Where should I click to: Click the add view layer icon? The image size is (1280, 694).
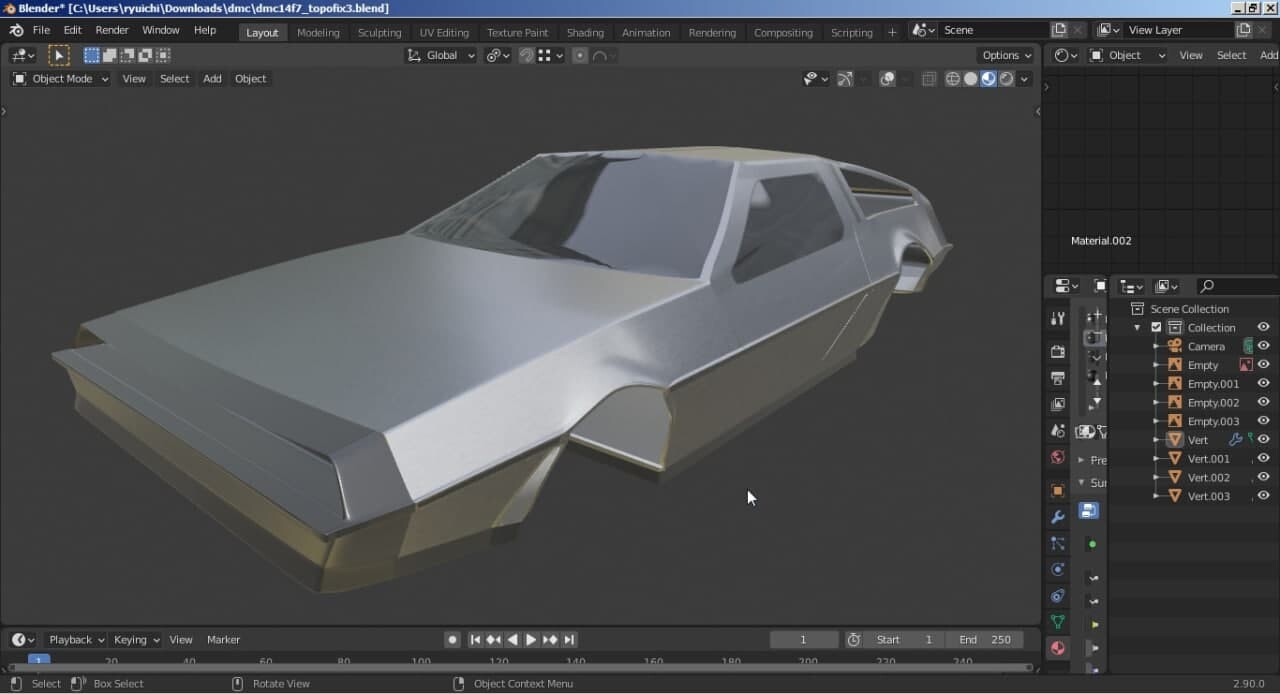pos(1244,30)
